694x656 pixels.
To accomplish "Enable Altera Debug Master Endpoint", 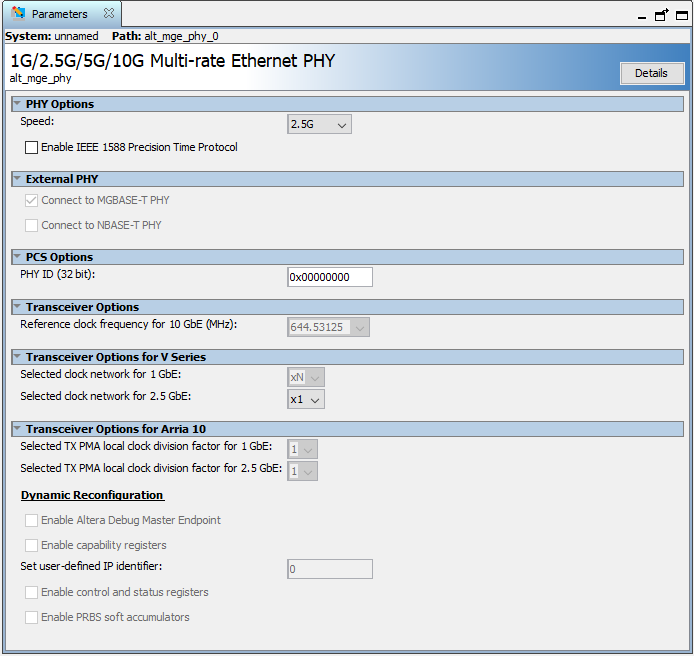I will 31,521.
